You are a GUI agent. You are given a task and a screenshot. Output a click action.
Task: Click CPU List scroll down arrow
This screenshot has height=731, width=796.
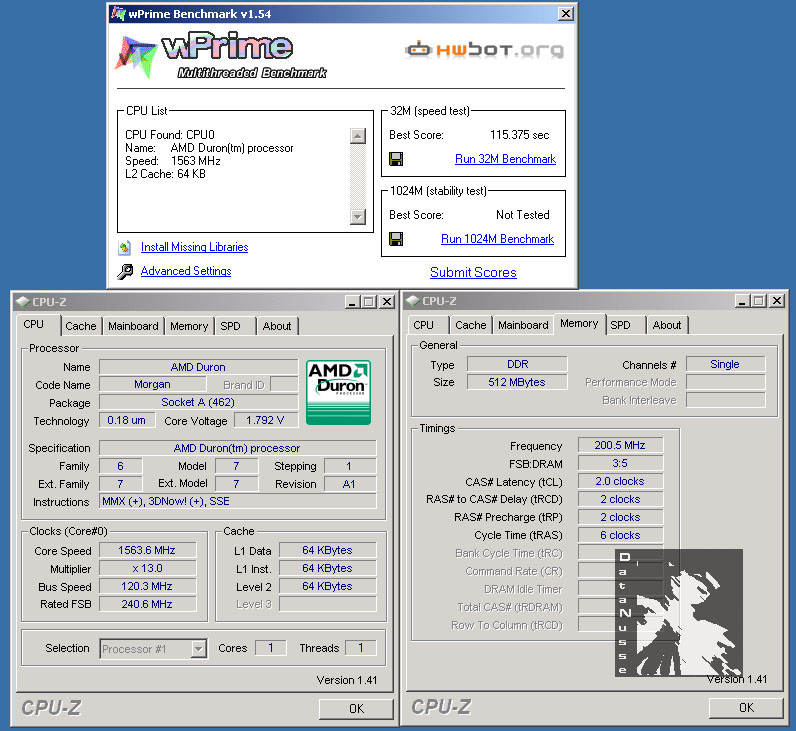[x=358, y=217]
